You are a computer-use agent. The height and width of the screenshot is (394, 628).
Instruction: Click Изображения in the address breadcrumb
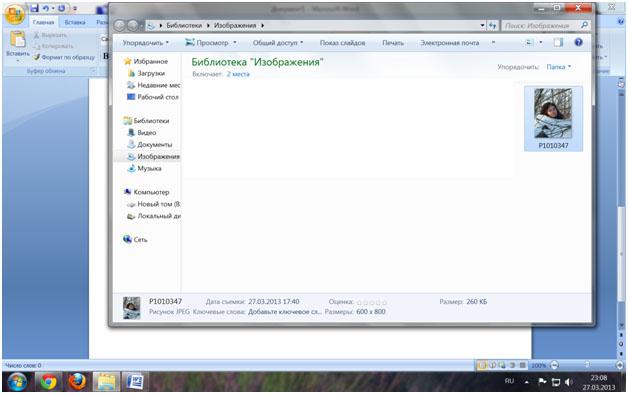point(235,25)
